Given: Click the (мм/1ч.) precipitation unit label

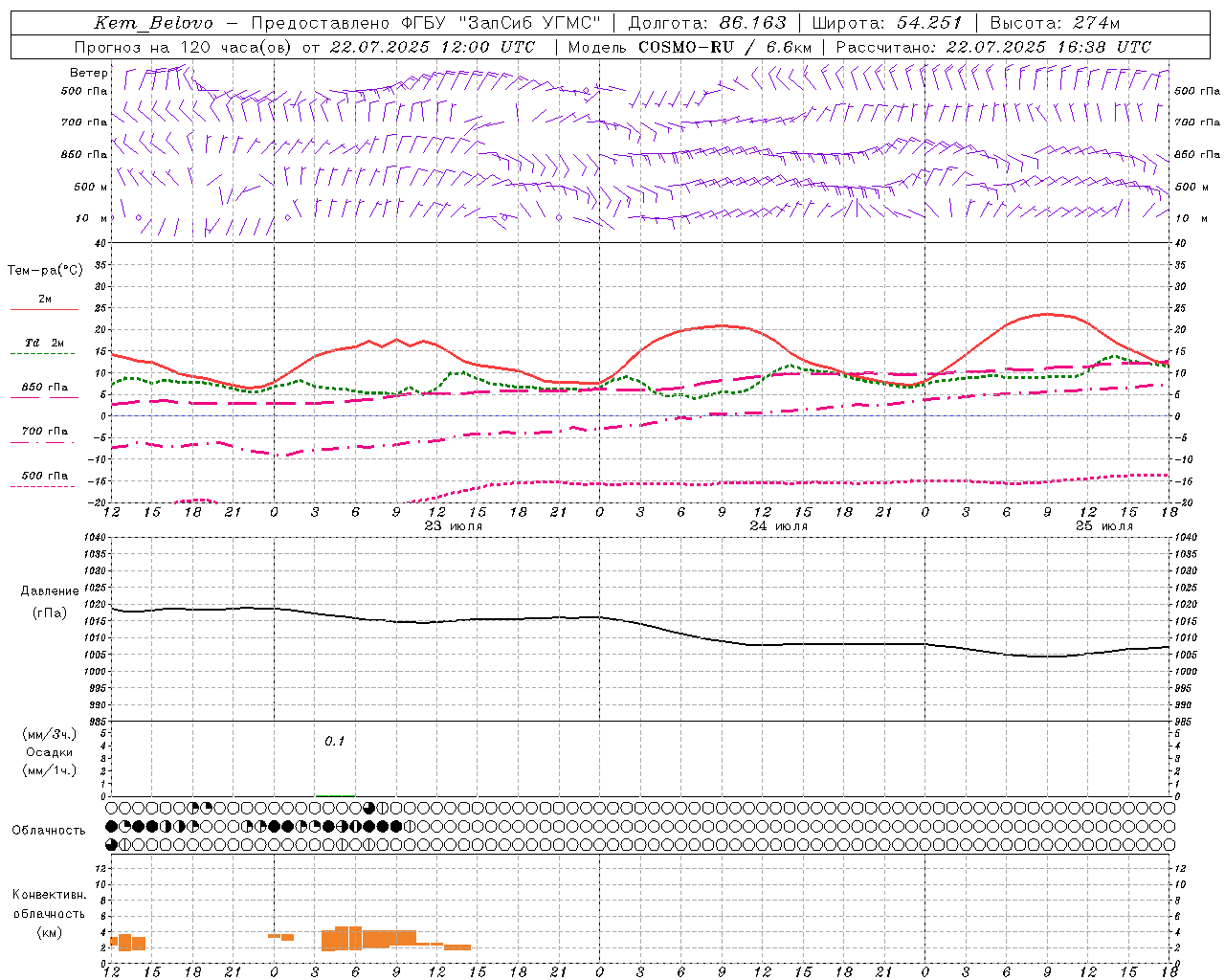Looking at the screenshot, I should pyautogui.click(x=50, y=770).
